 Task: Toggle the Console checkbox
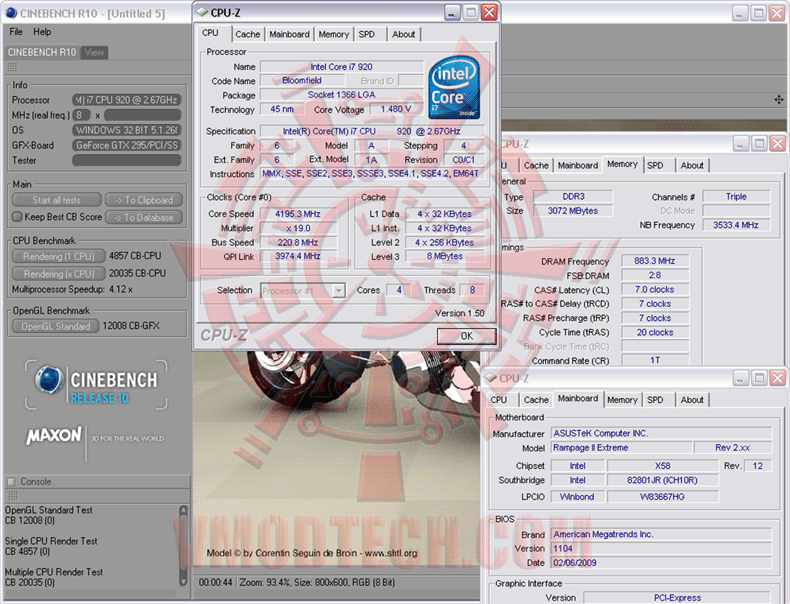11,482
